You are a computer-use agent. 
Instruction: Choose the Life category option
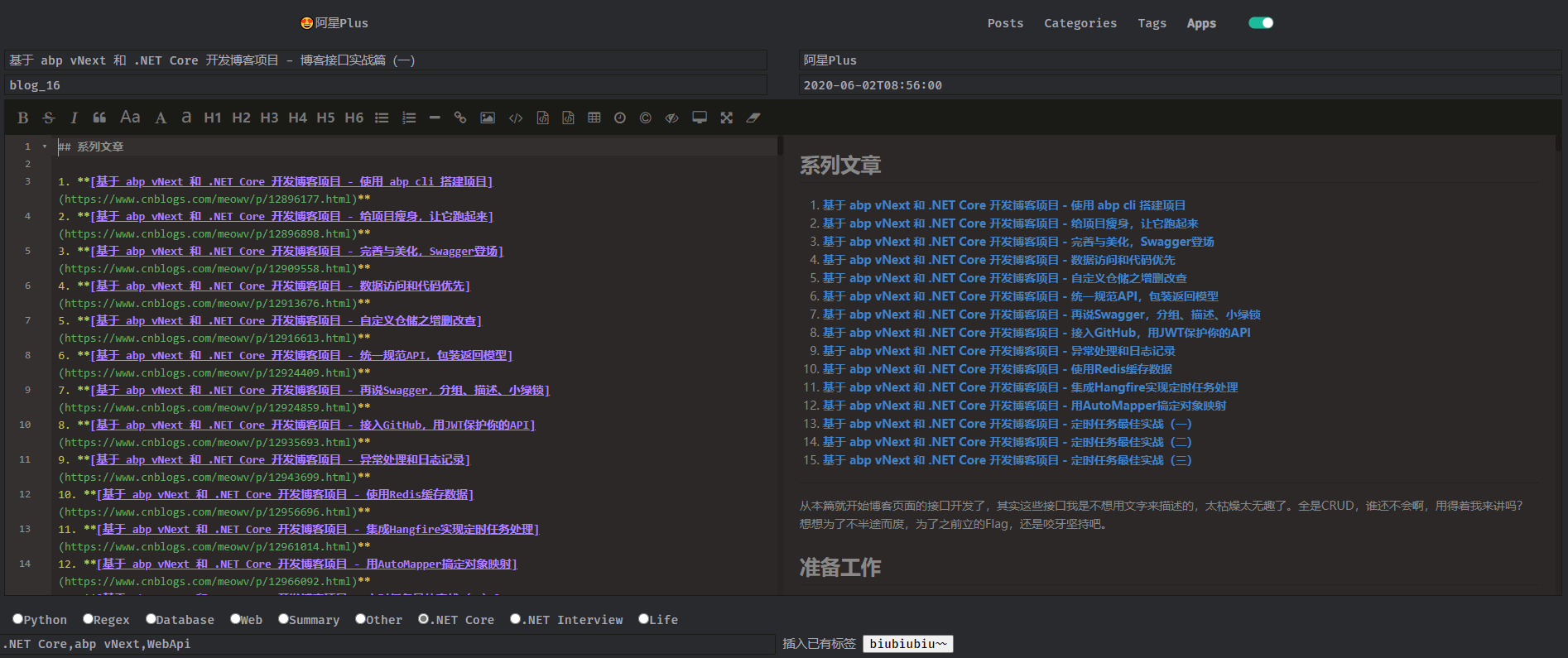click(643, 619)
